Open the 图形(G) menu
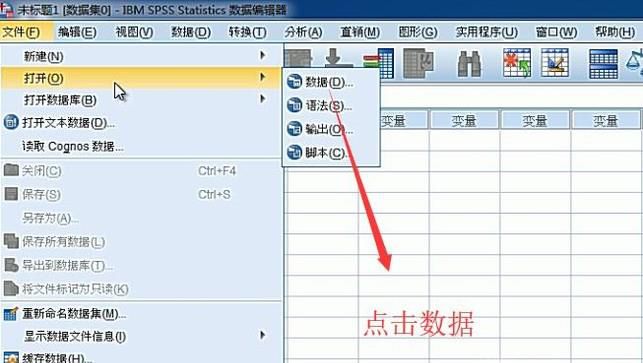 418,32
